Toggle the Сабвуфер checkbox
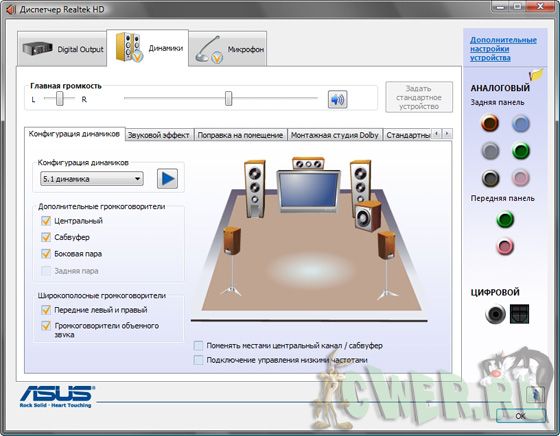The image size is (560, 436). click(x=46, y=237)
